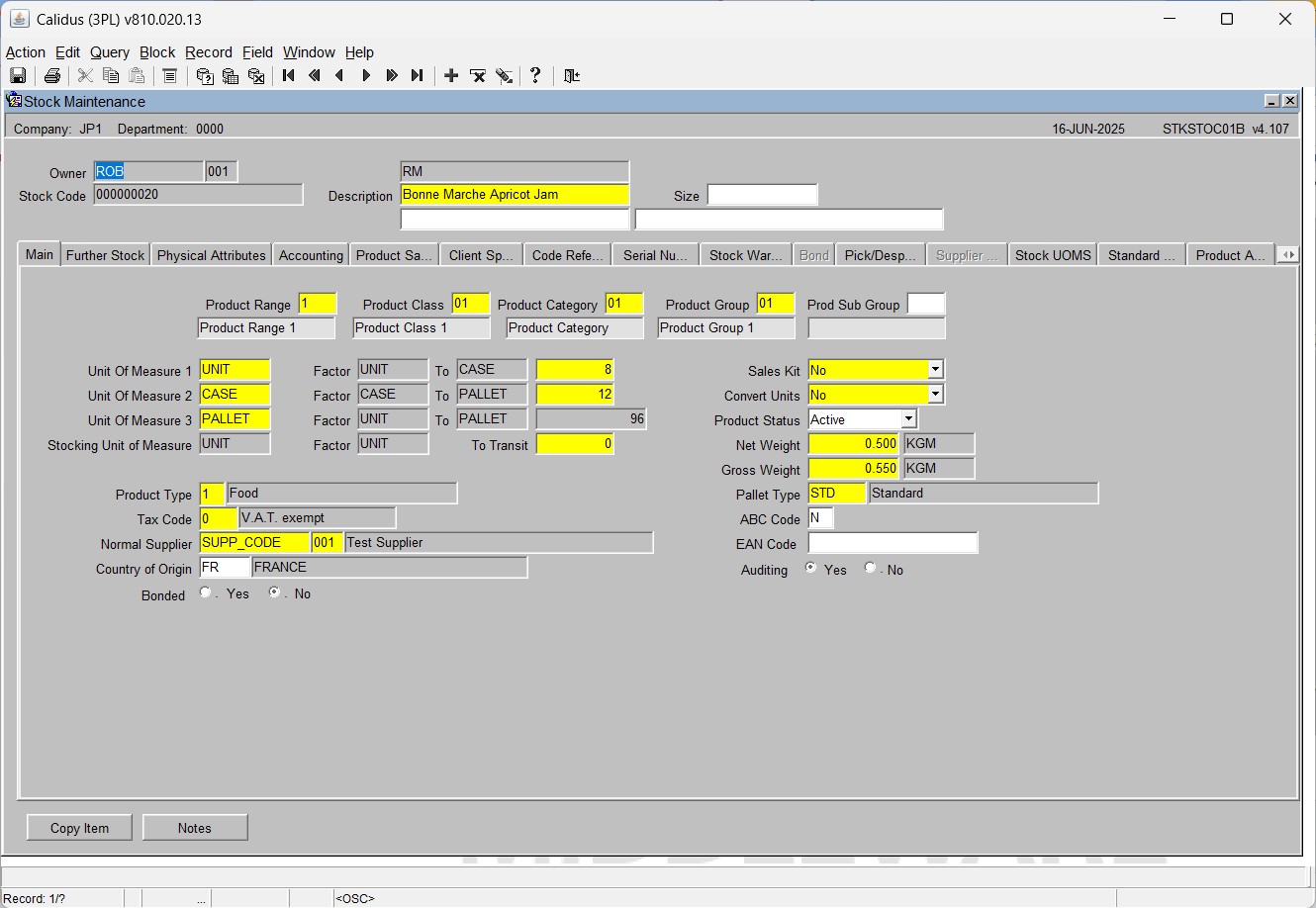Open help via question mark icon
This screenshot has height=908, width=1316.
[x=535, y=75]
